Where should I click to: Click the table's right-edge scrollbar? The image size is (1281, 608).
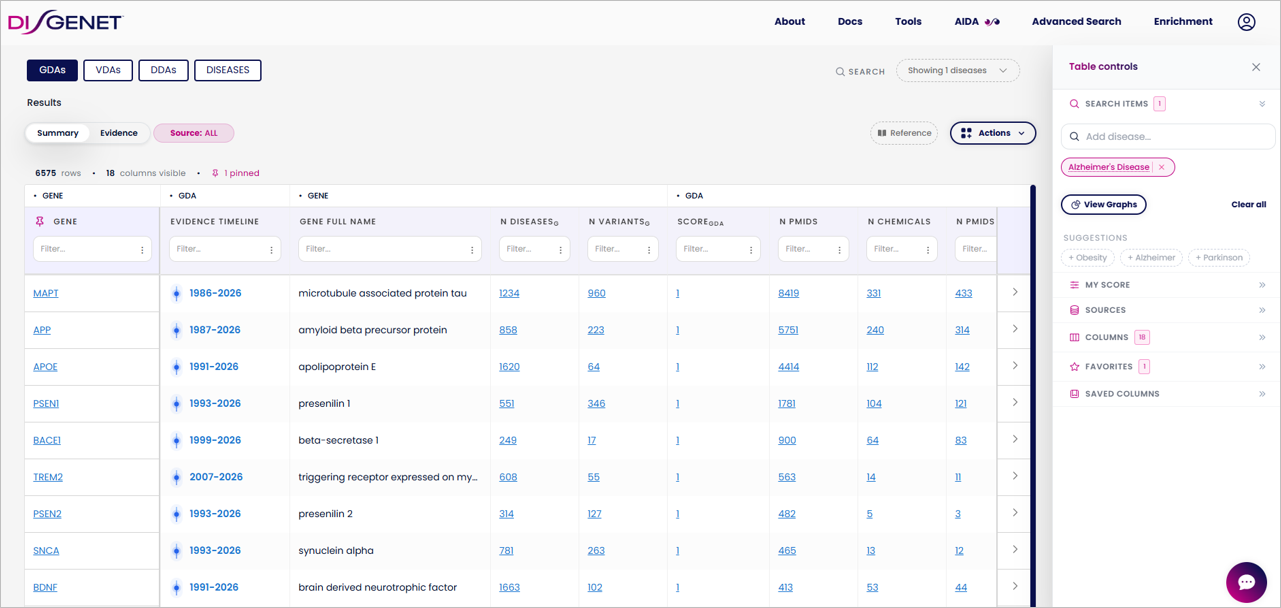click(1031, 395)
